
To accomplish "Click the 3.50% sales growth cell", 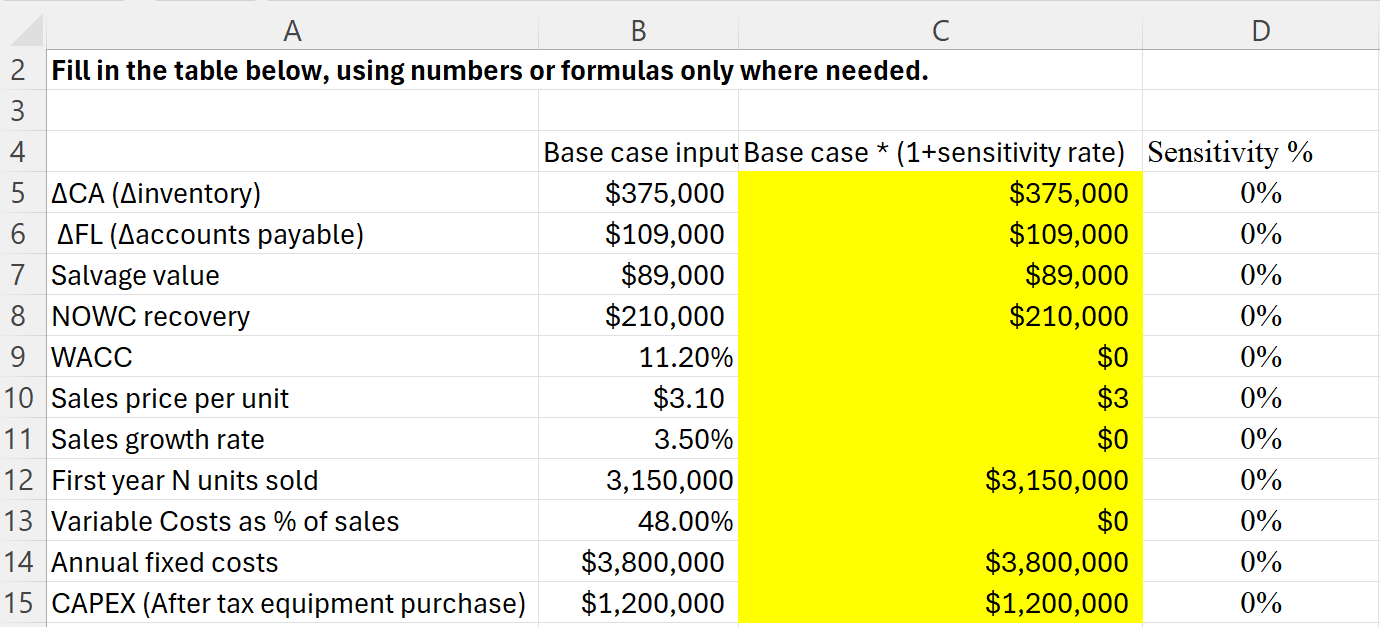I will click(x=638, y=439).
